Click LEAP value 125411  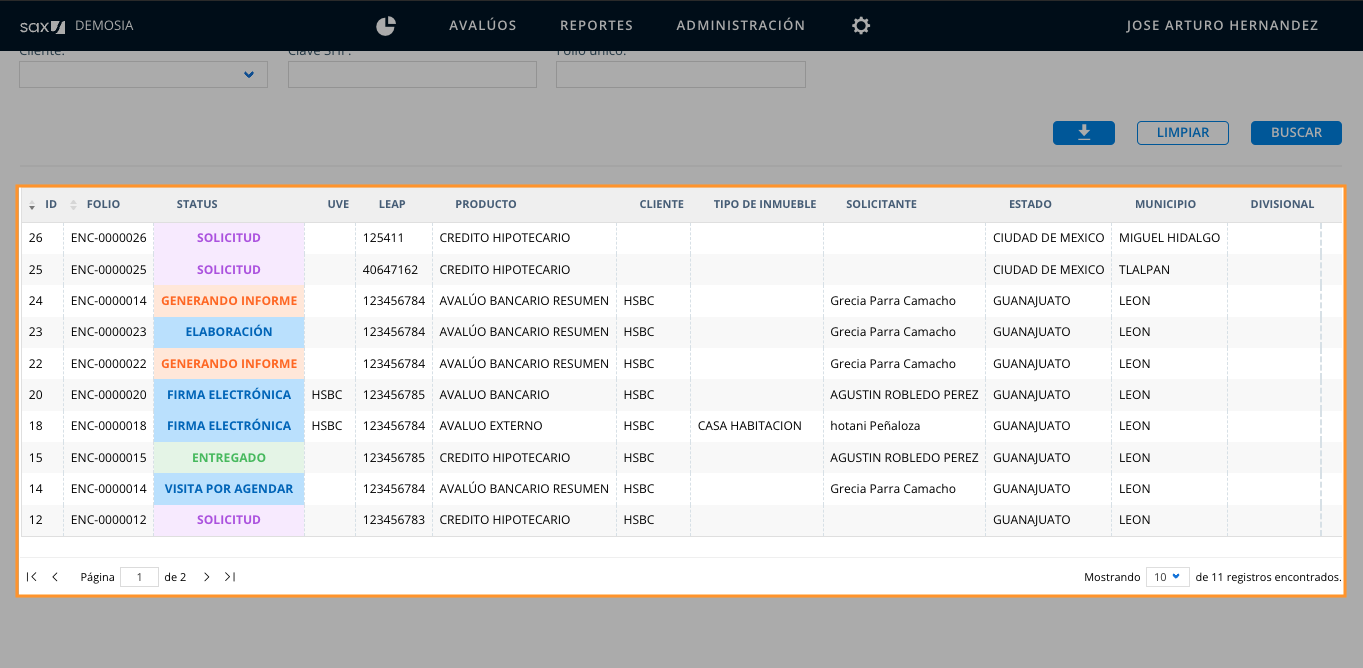point(383,238)
